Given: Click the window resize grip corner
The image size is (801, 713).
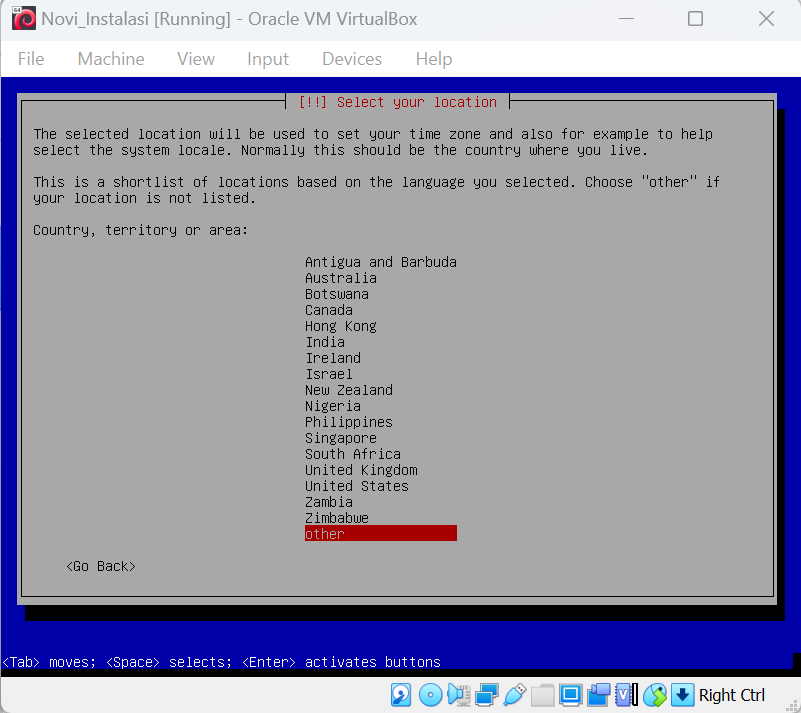Looking at the screenshot, I should click(791, 704).
